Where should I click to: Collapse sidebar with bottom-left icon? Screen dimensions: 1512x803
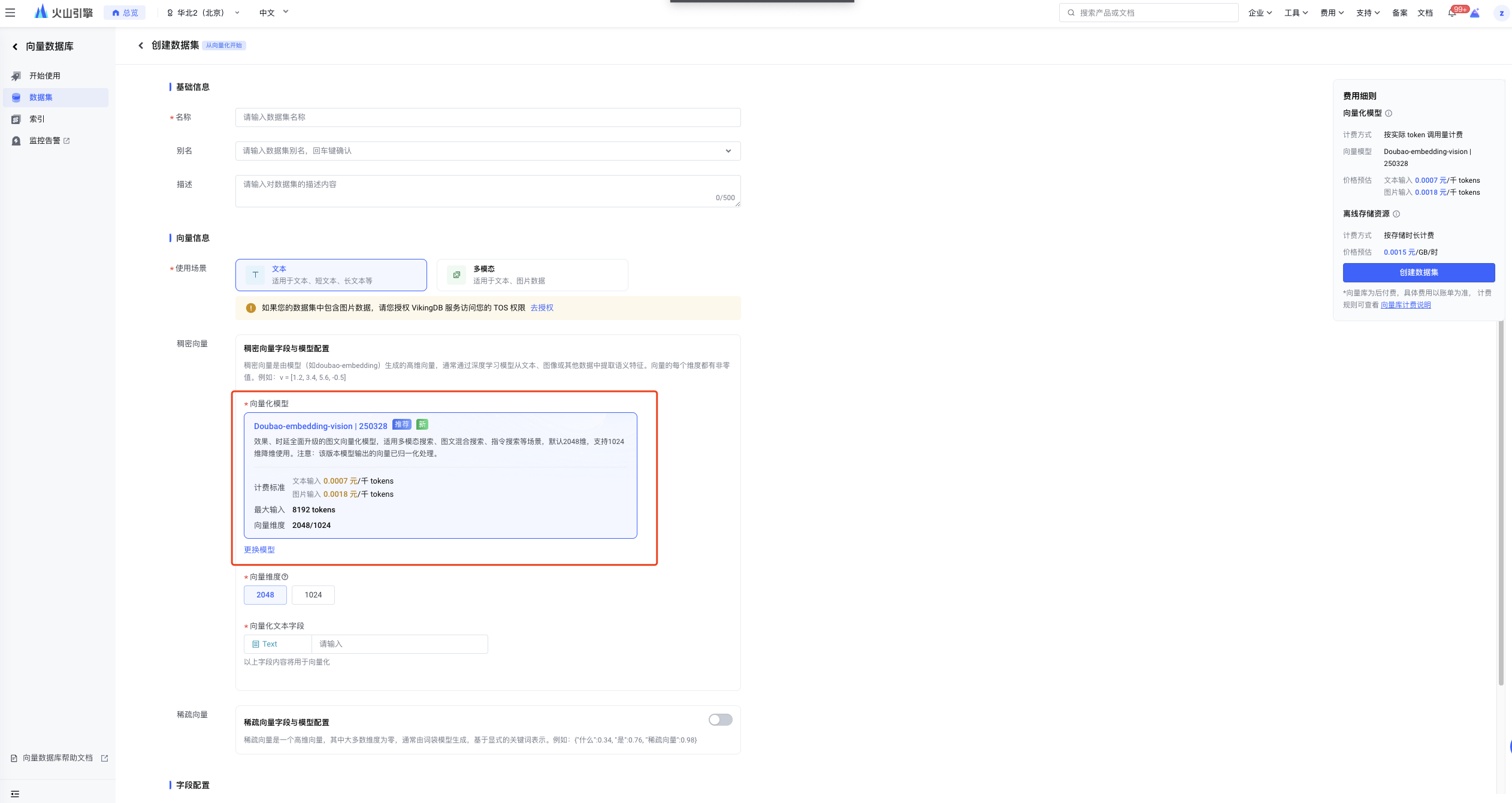click(x=15, y=794)
